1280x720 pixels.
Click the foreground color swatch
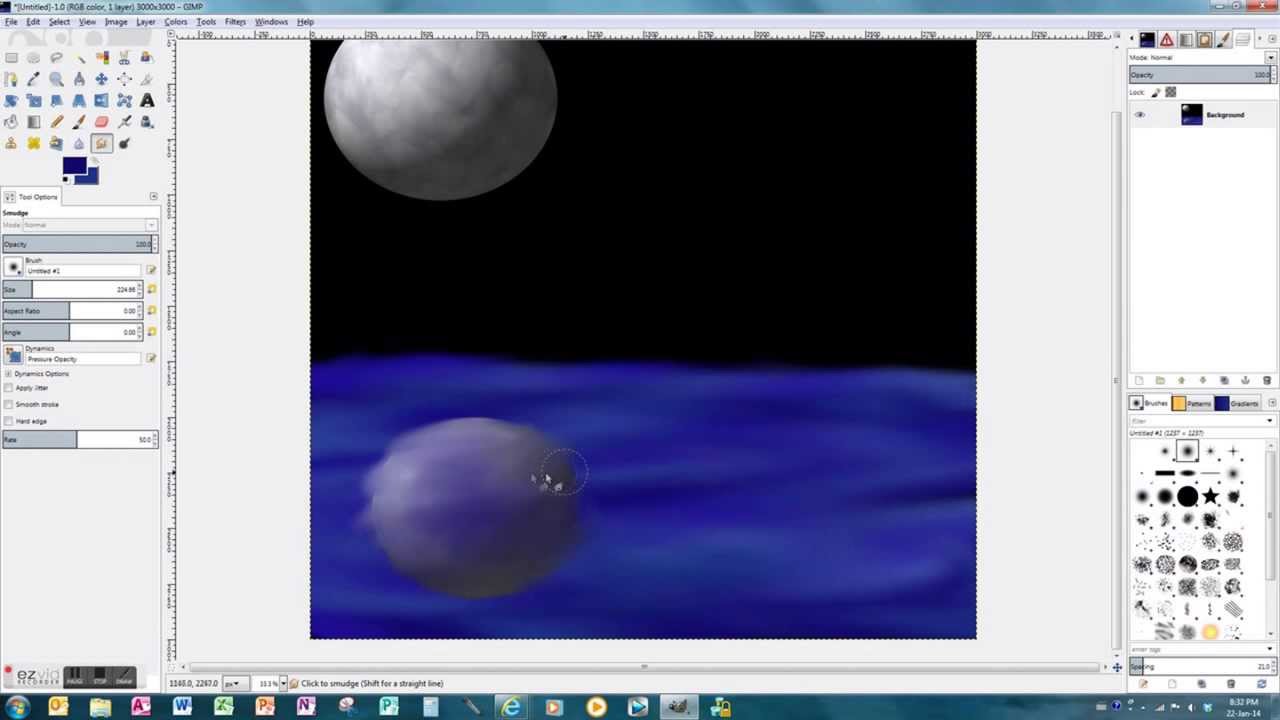coord(74,167)
